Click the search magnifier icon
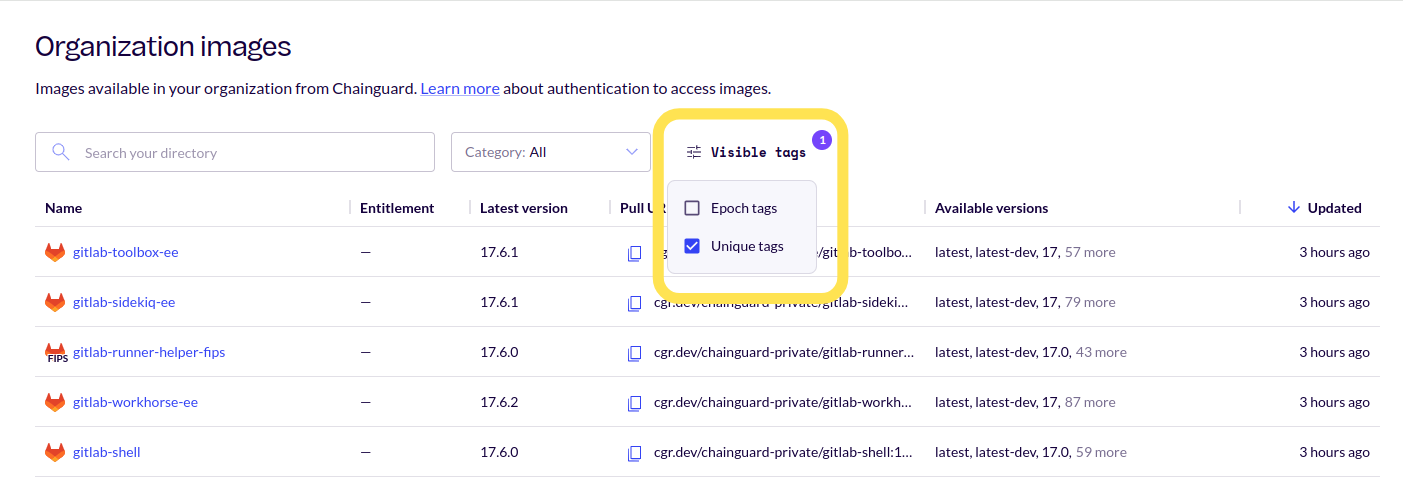Viewport: 1403px width, 488px height. click(x=61, y=152)
